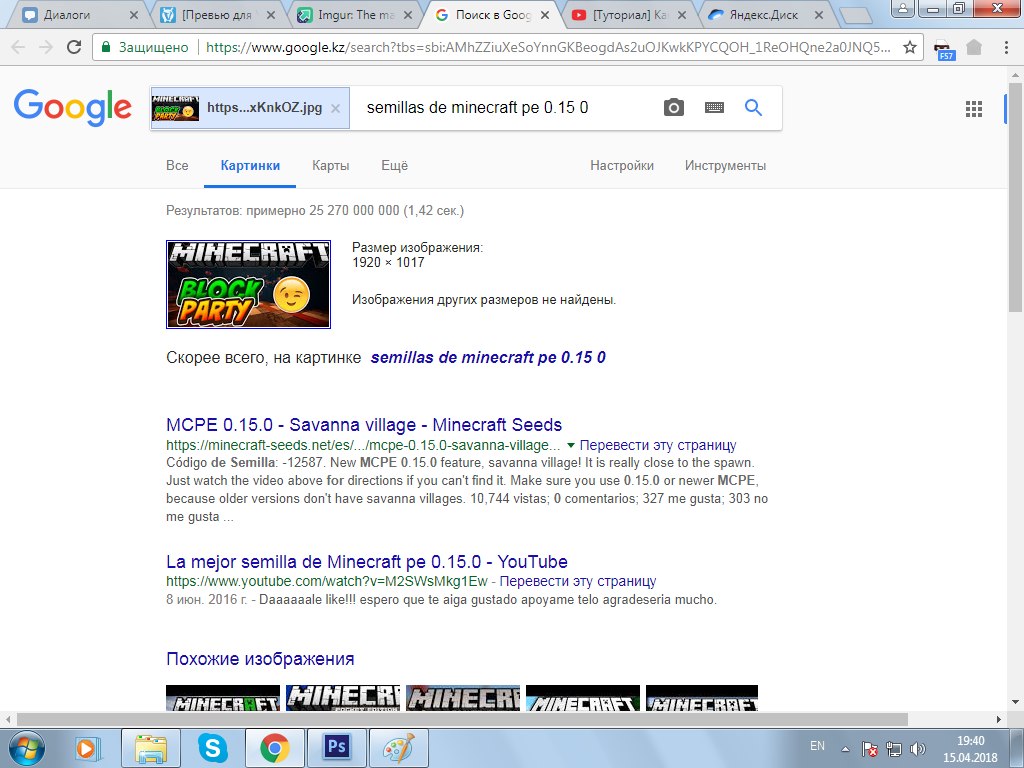This screenshot has width=1024, height=768.
Task: Open File Explorer from the taskbar
Action: (151, 748)
